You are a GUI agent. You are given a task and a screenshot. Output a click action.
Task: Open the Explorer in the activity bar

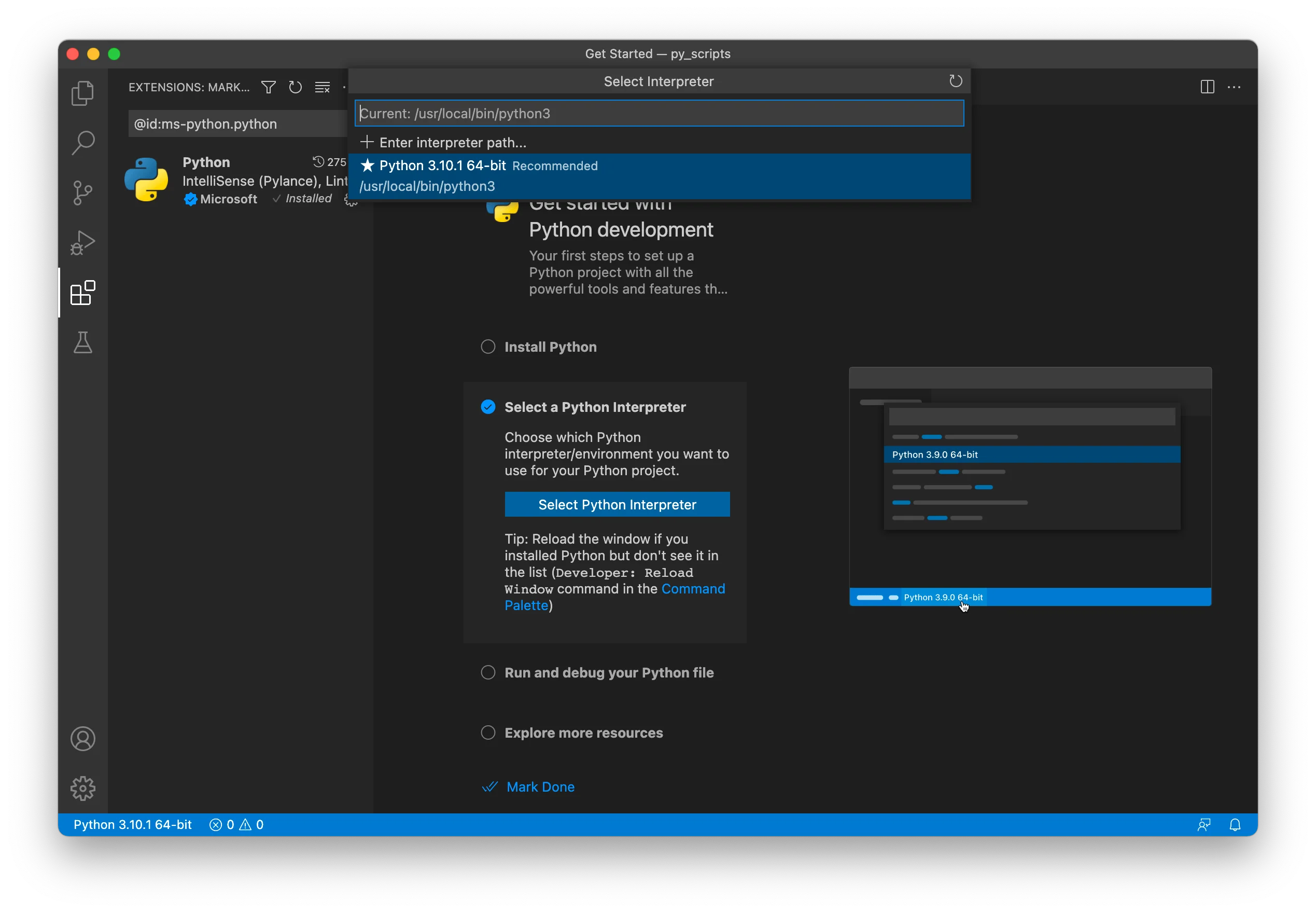(x=83, y=92)
